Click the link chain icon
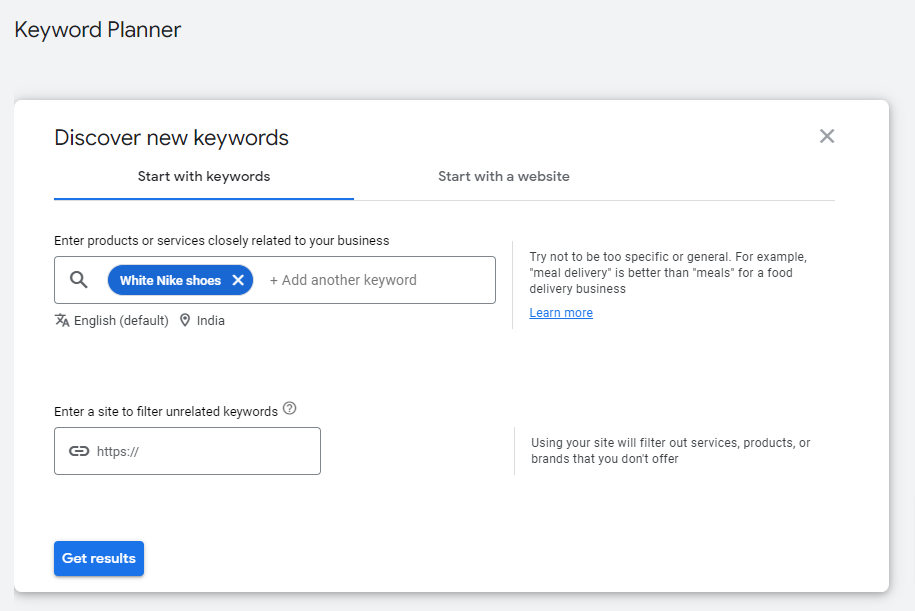This screenshot has width=915, height=611. 79,451
